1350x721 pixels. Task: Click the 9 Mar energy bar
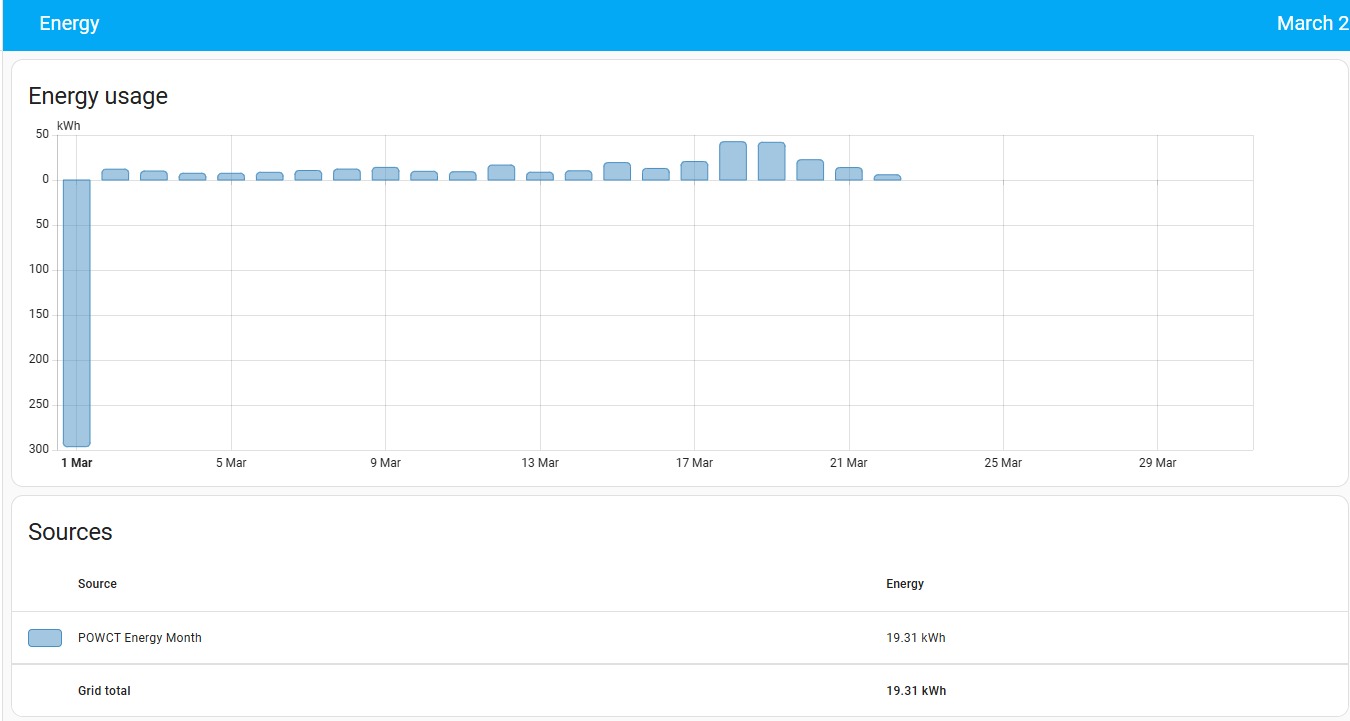click(x=385, y=173)
